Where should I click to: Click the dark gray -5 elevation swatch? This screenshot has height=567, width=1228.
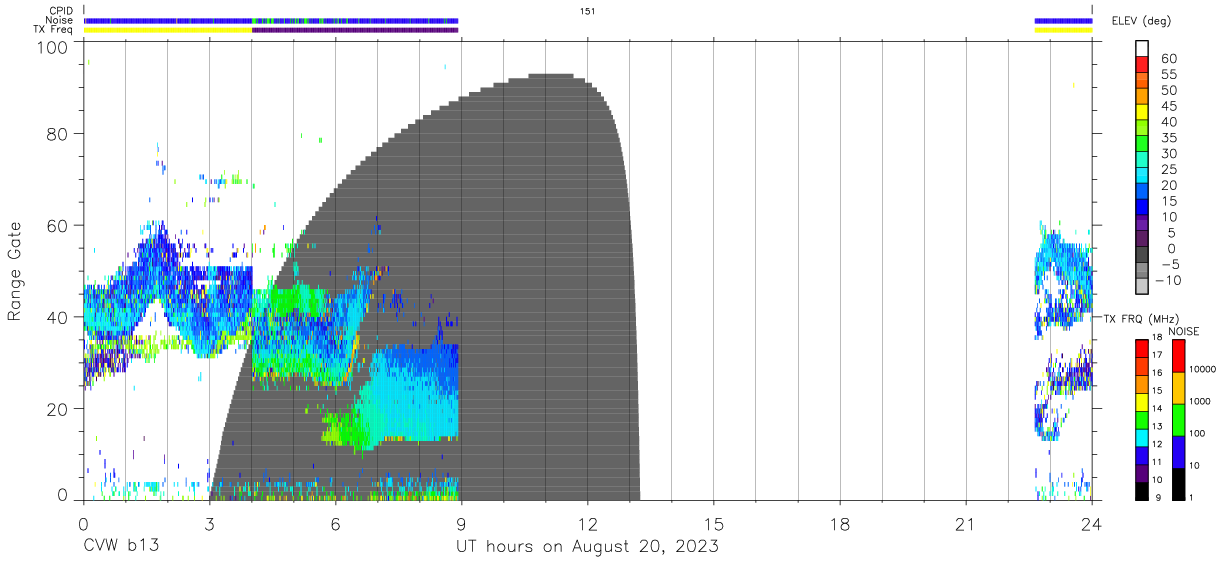[1142, 254]
